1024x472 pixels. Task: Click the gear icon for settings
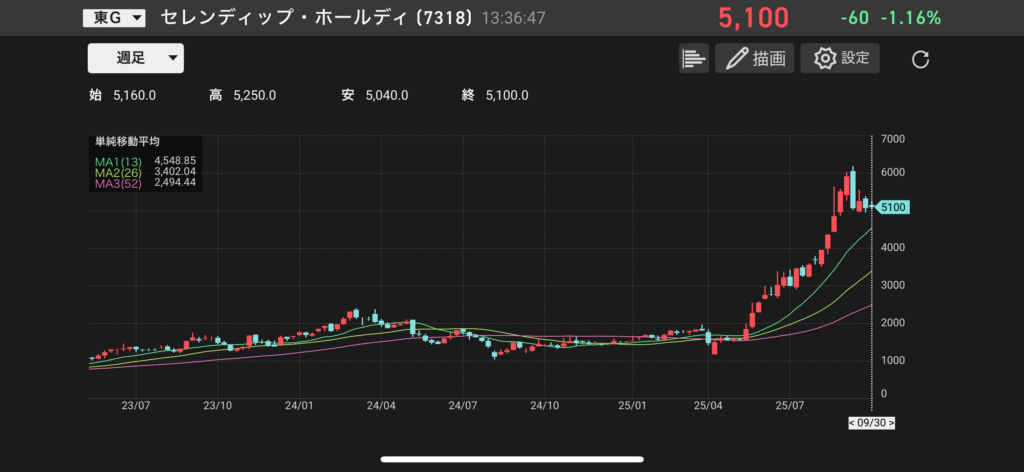tap(825, 58)
